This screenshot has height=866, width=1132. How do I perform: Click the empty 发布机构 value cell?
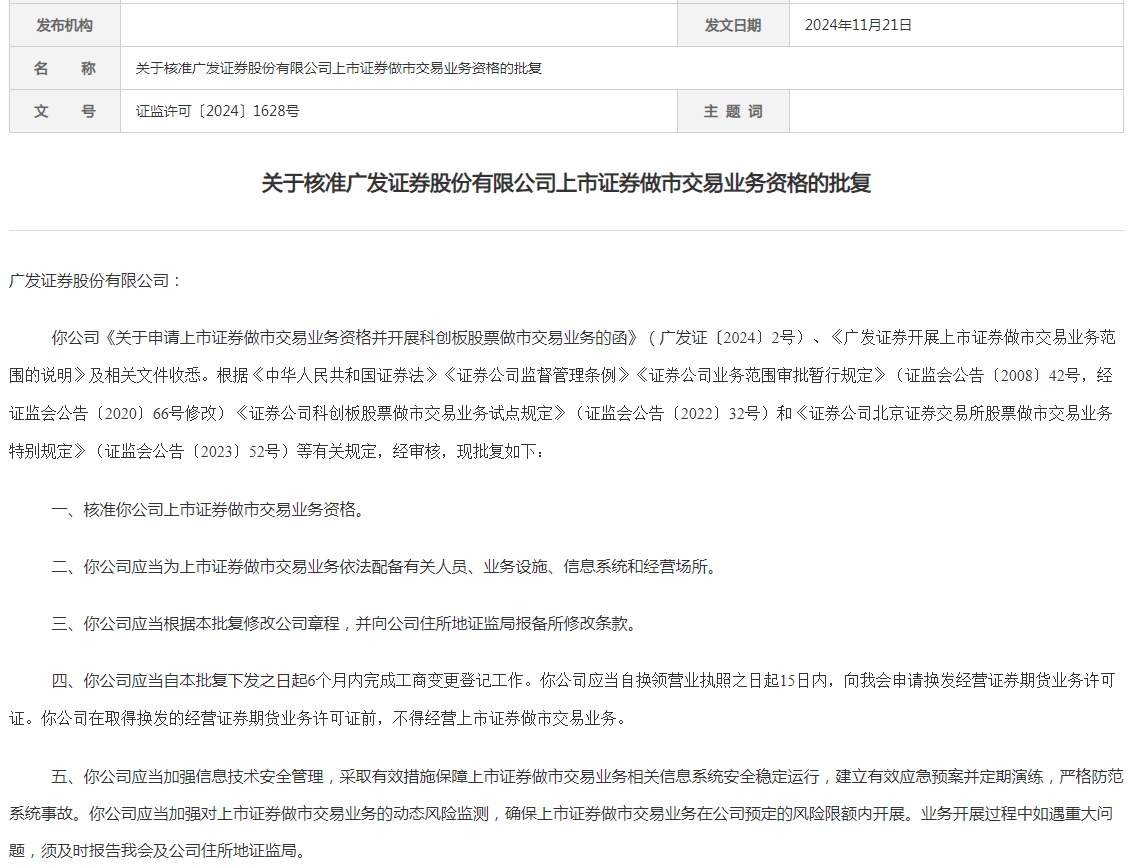(399, 25)
